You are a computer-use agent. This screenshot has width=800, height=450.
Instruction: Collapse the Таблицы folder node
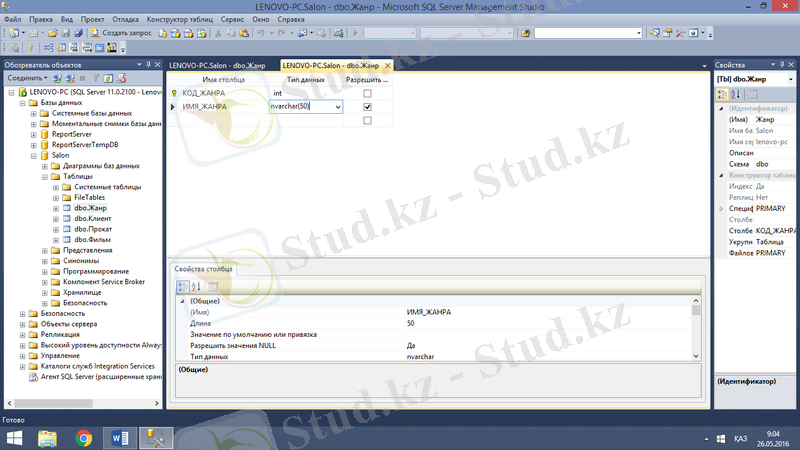45,177
